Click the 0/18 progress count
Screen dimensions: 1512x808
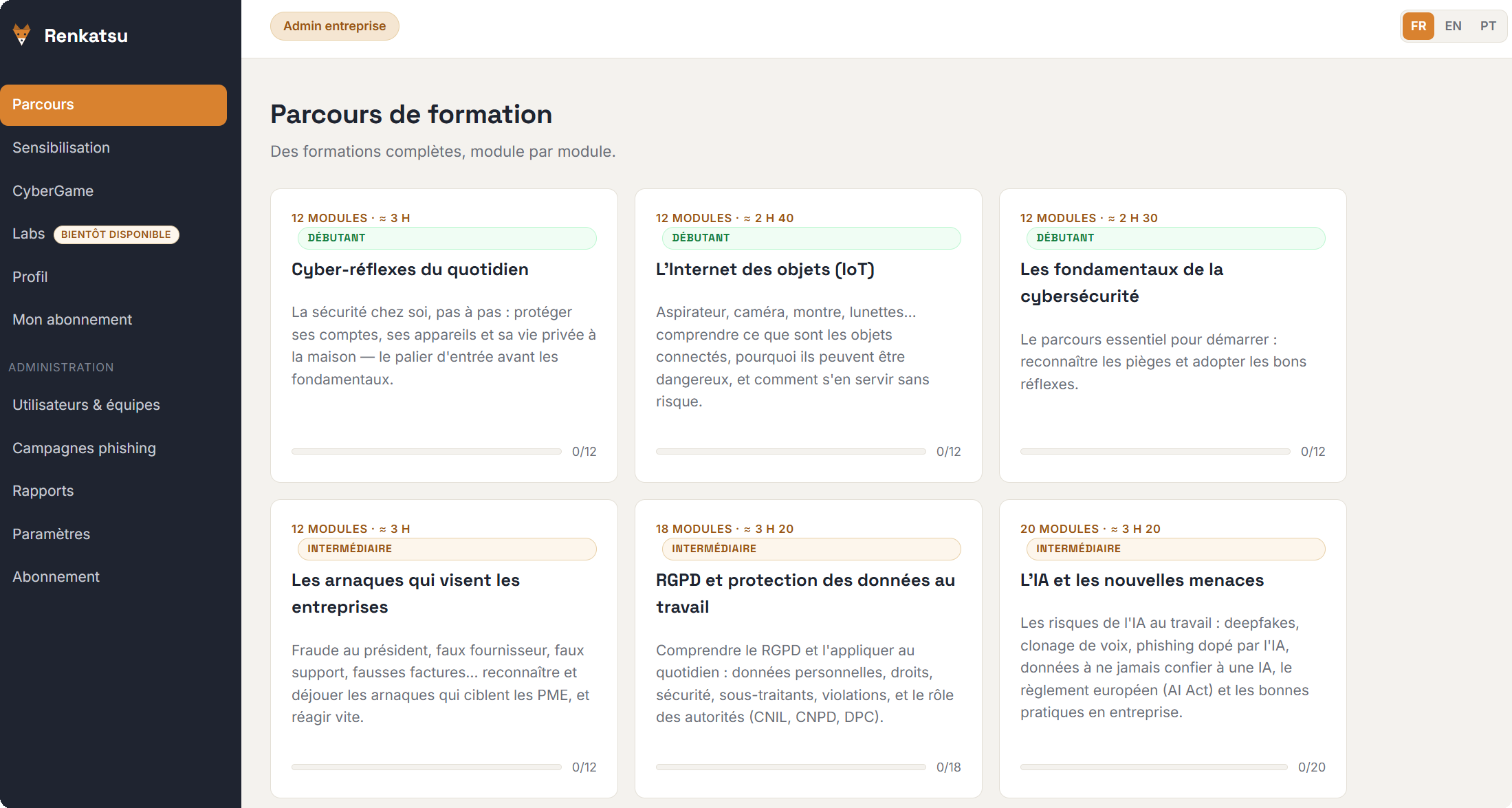(949, 767)
